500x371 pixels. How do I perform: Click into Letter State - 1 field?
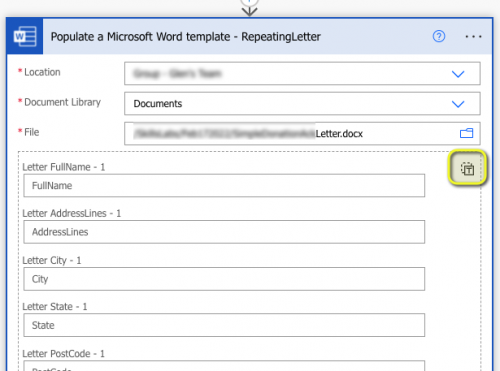point(224,325)
